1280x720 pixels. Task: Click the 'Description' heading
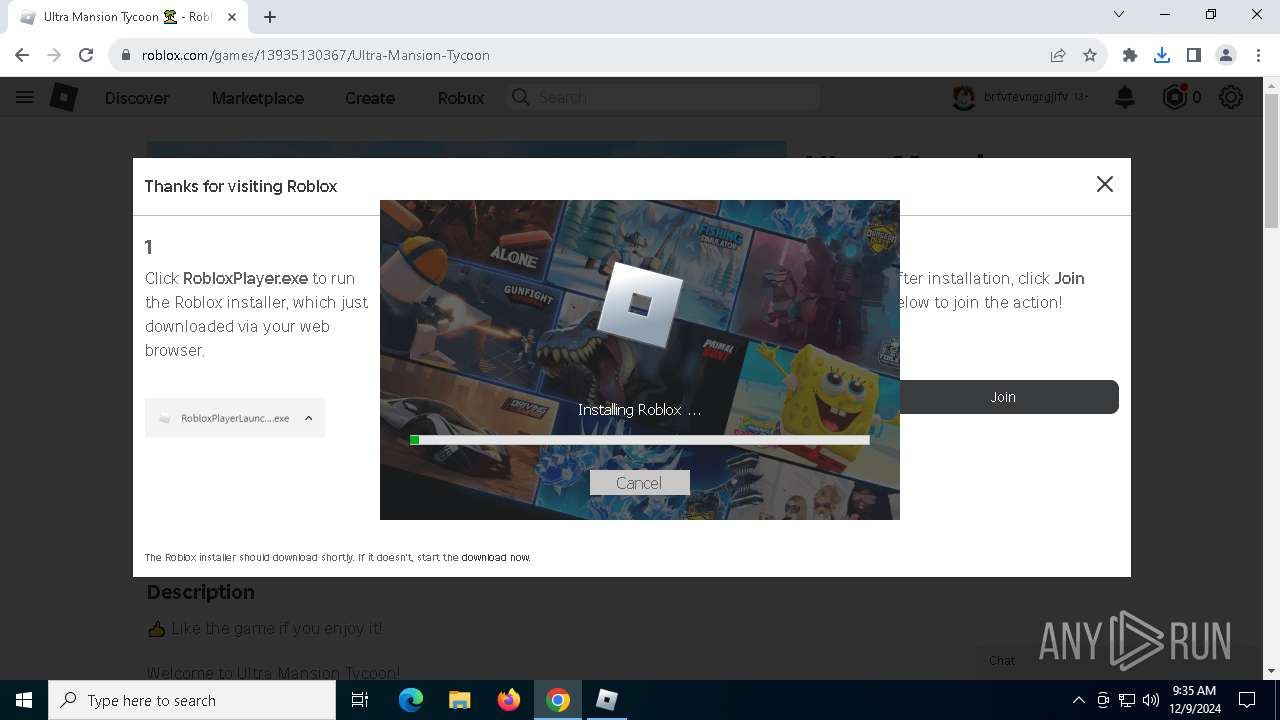pos(200,592)
